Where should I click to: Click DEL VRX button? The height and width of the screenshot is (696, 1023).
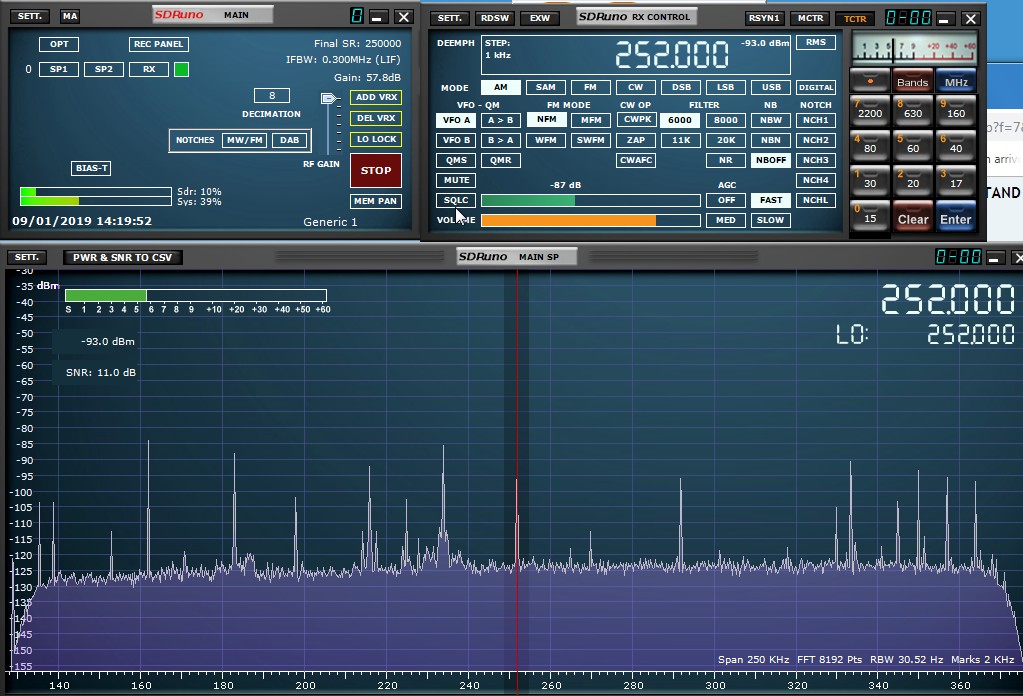pos(376,118)
